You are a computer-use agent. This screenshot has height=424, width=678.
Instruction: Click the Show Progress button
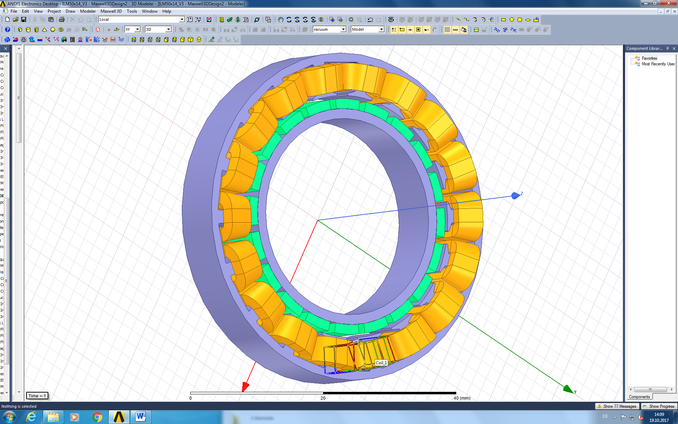tap(659, 406)
